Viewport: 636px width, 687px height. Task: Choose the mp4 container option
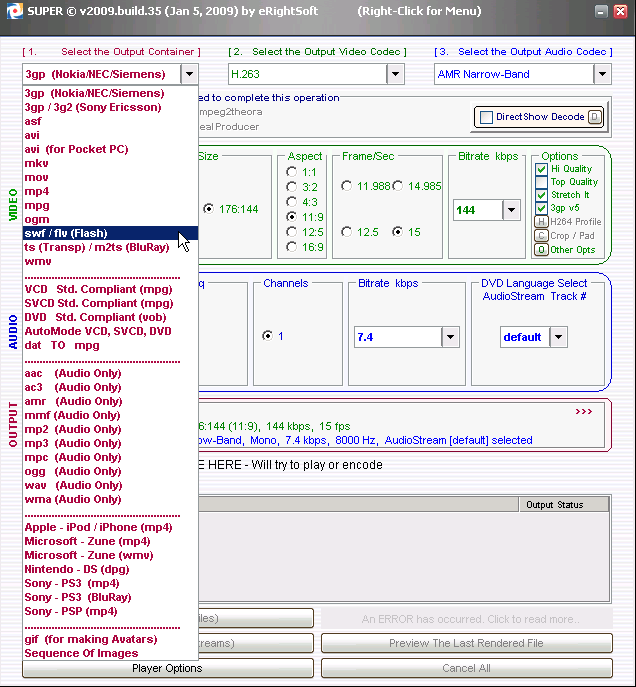[110, 191]
